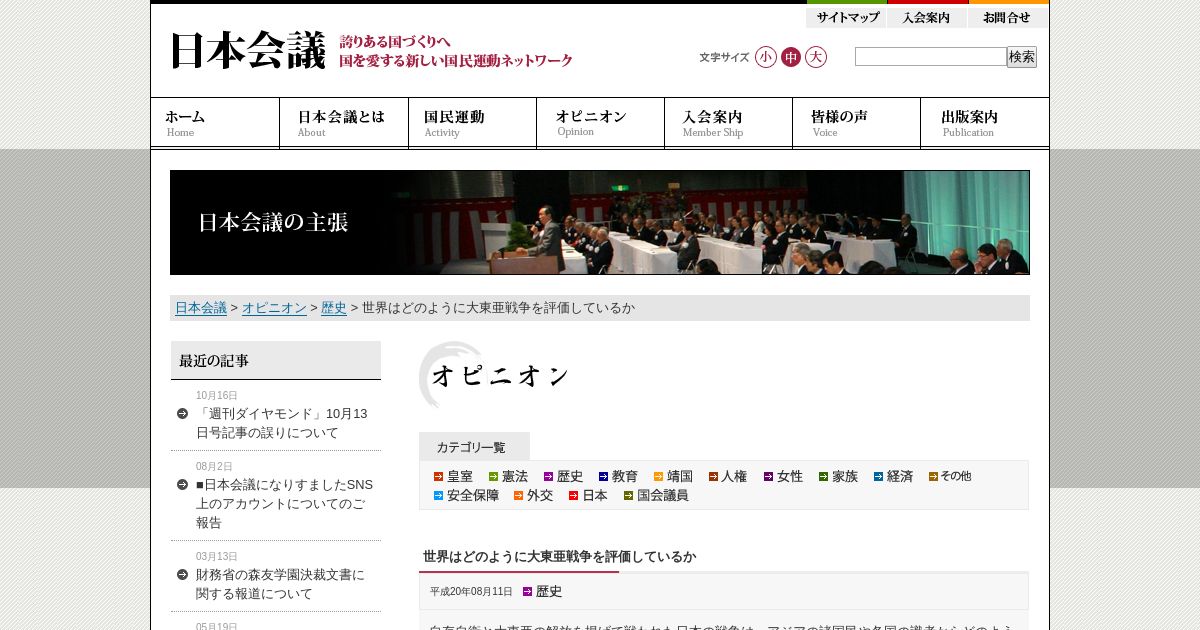Click the 日本会議 site logo

click(x=248, y=51)
